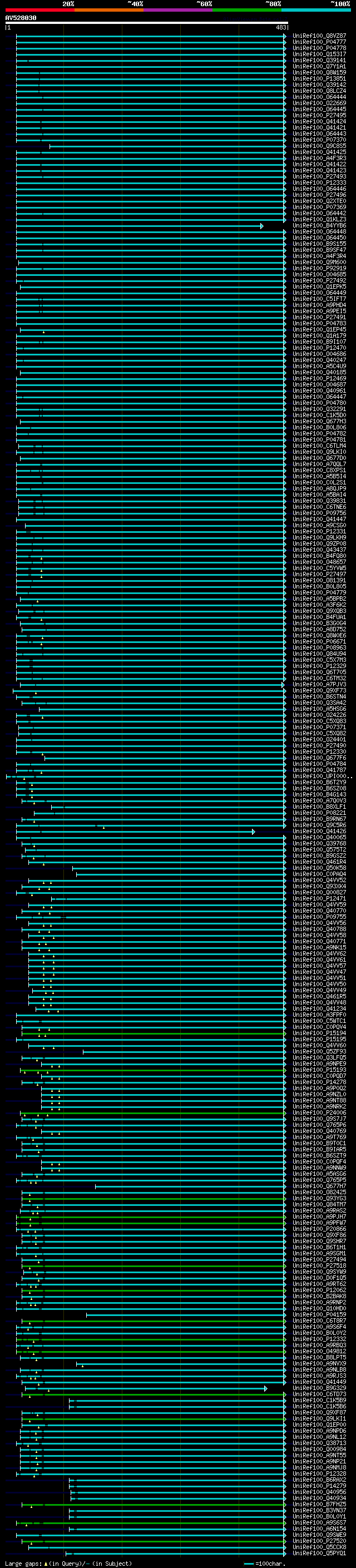Click the orange ~40% identity legend segment
The width and height of the screenshot is (356, 1568).
tap(109, 10)
